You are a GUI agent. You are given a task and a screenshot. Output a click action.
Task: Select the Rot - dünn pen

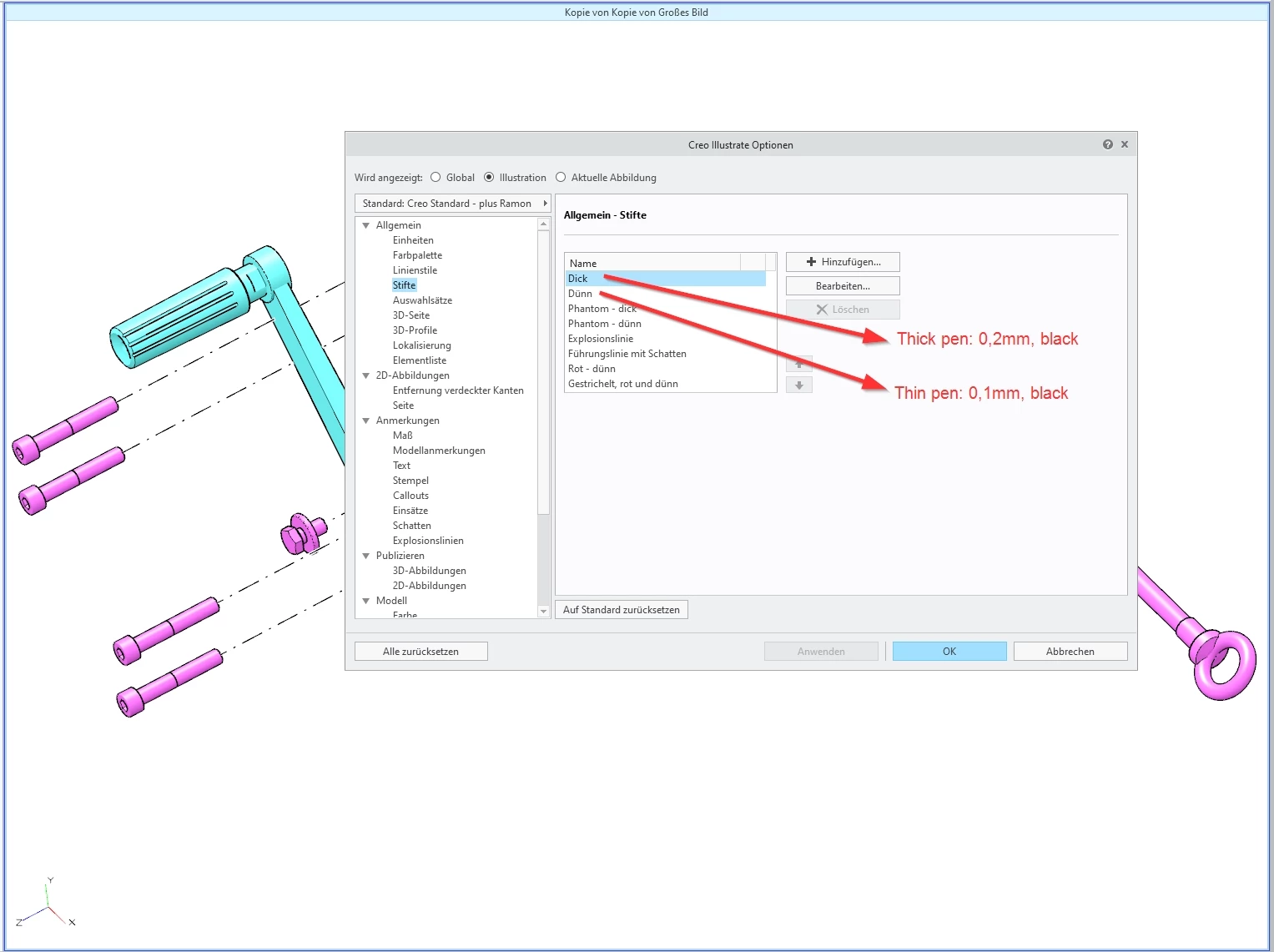pos(665,369)
